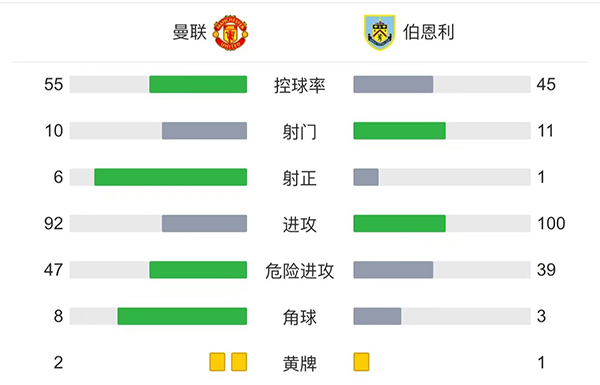Click Manchester United's gray 进攻 bar showing 92
Image resolution: width=600 pixels, height=385 pixels.
(204, 223)
